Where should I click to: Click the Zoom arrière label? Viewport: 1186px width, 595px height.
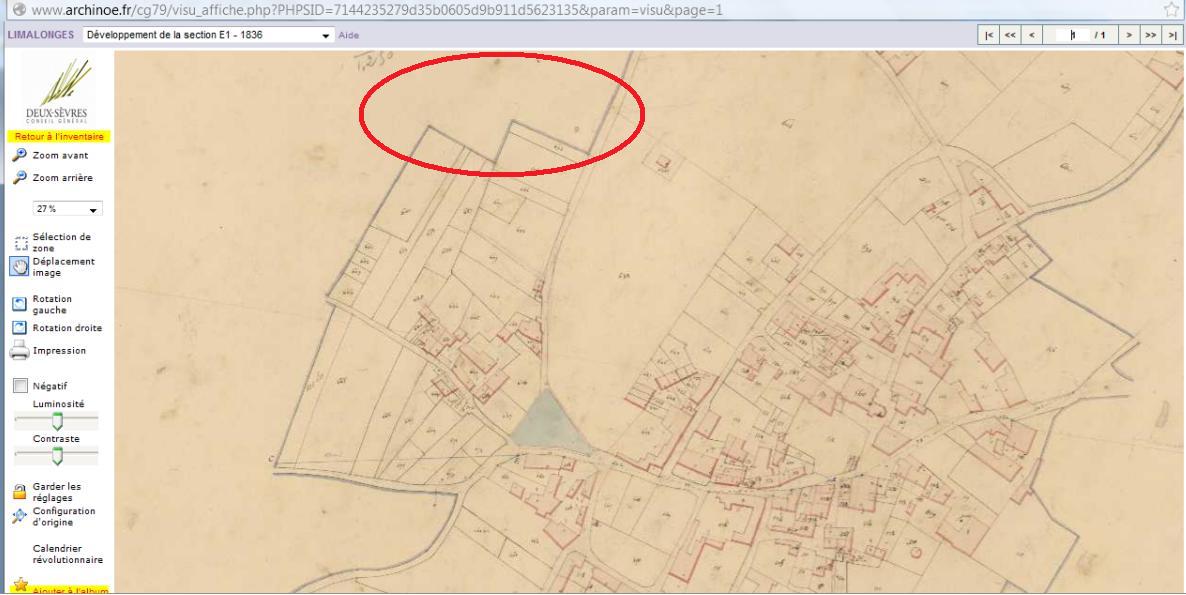pos(63,178)
